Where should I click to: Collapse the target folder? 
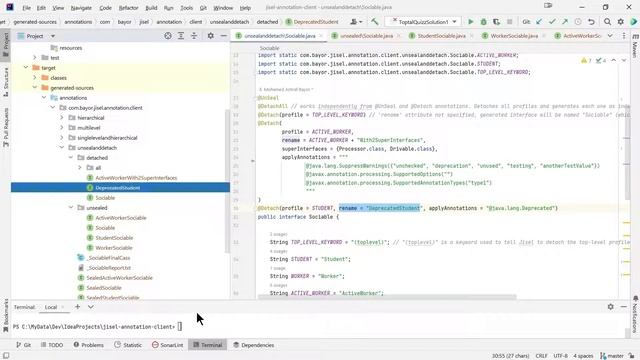pos(26,67)
